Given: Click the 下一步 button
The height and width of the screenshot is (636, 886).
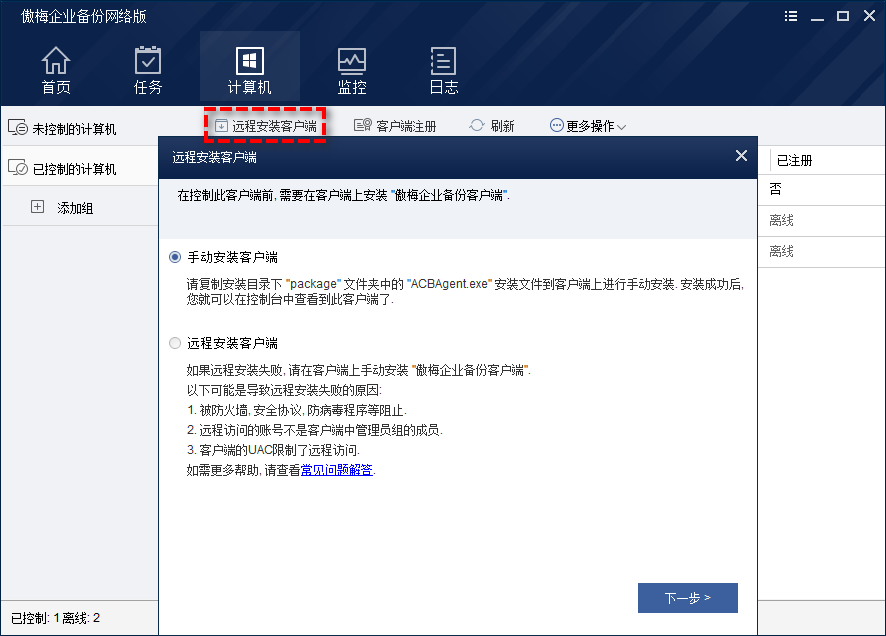Looking at the screenshot, I should coord(687,598).
